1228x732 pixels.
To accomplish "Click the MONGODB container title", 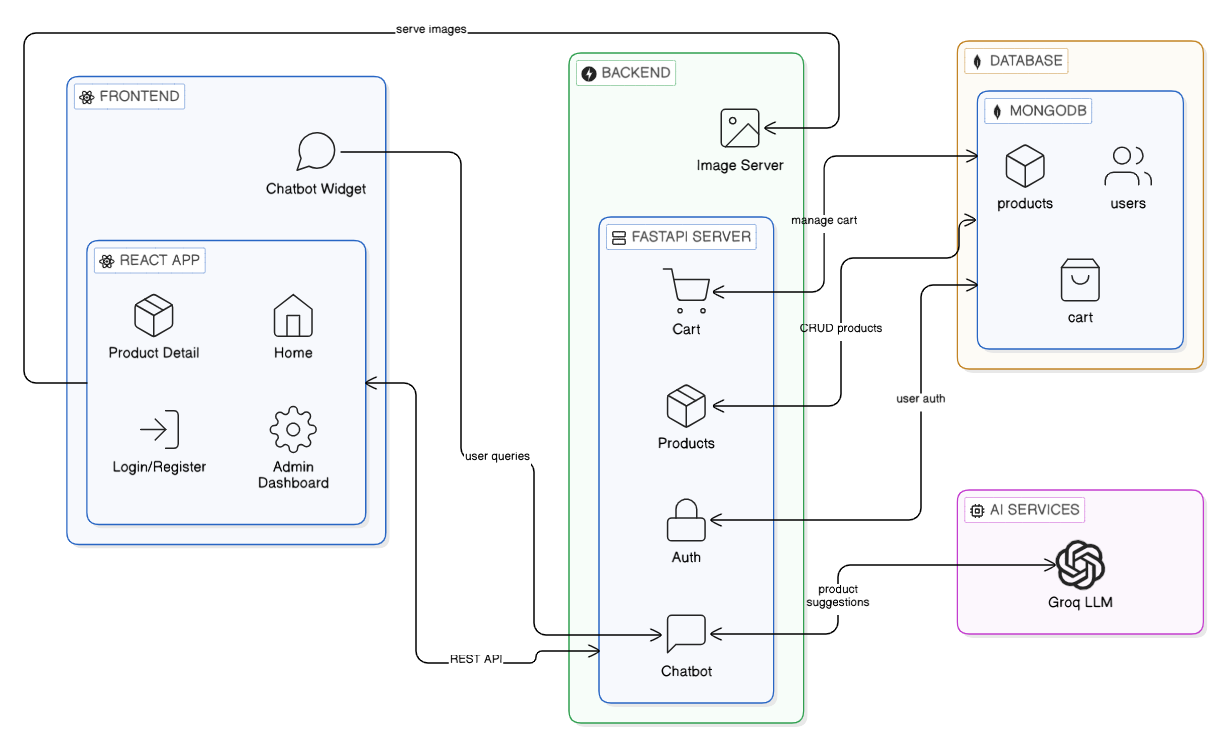I will coord(1038,111).
